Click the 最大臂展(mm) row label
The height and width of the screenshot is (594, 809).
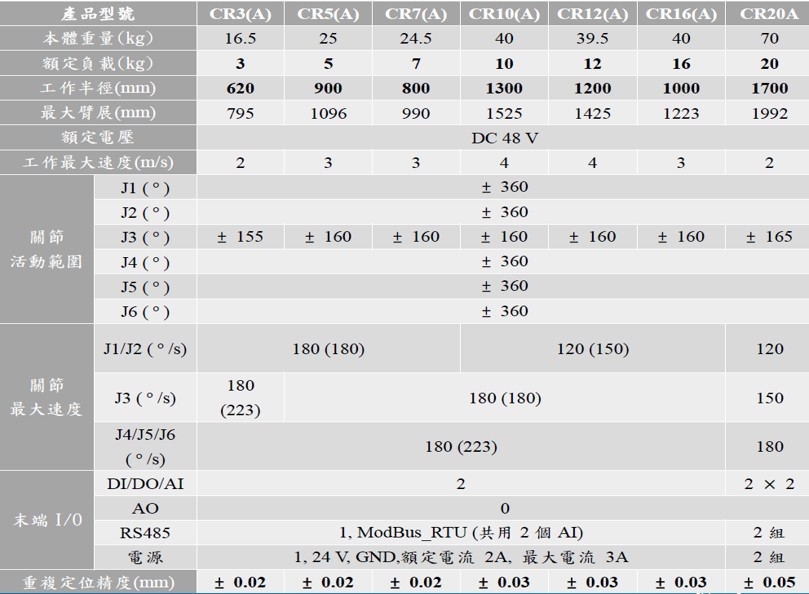98,113
